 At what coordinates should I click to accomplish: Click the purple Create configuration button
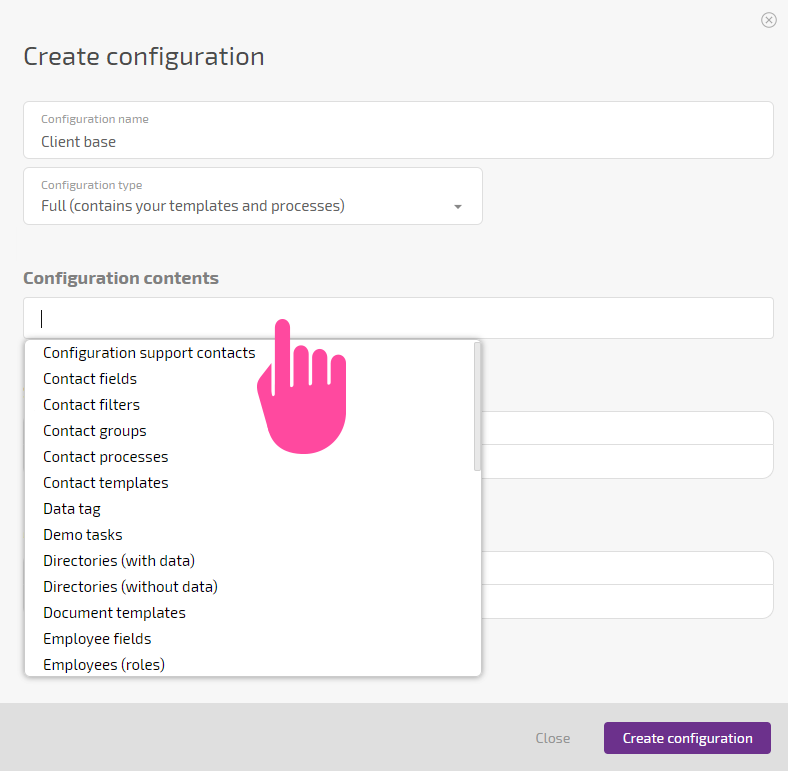click(x=687, y=738)
